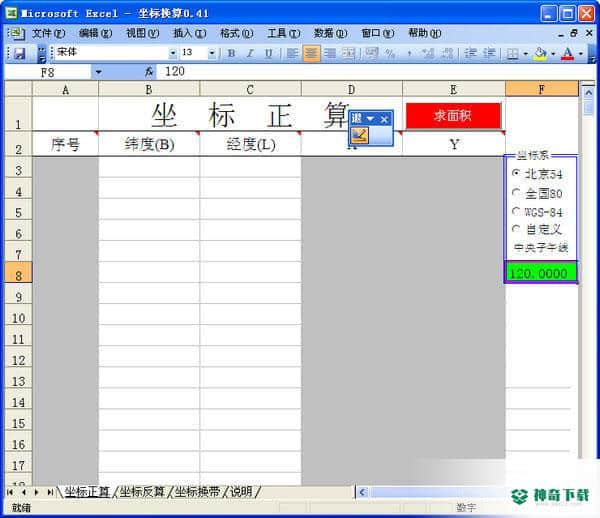
Task: Apply fill color bucket icon
Action: pos(540,54)
